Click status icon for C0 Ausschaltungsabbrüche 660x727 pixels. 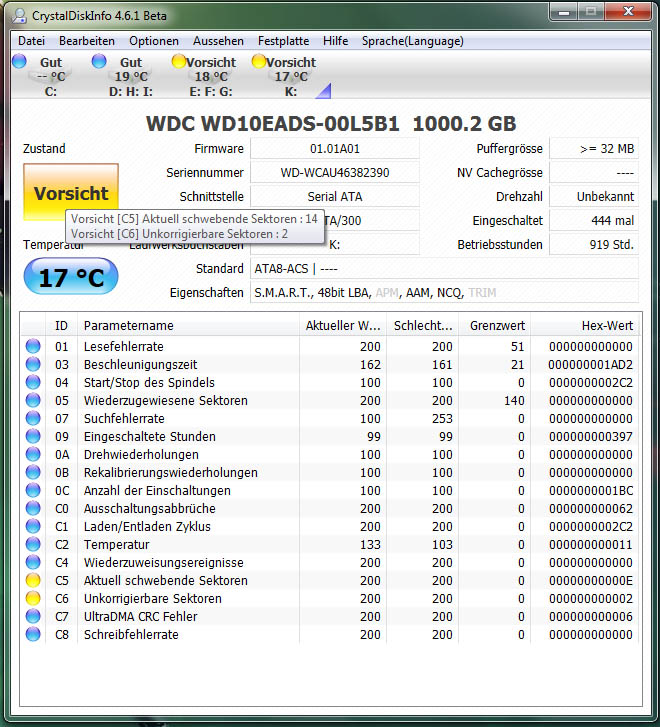click(33, 508)
